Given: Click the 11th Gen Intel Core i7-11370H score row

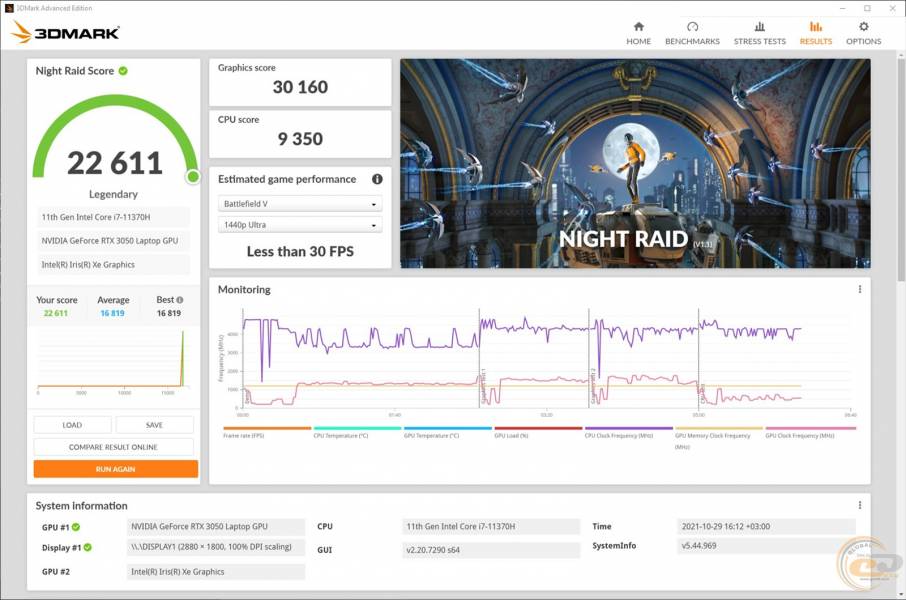Looking at the screenshot, I should (113, 217).
